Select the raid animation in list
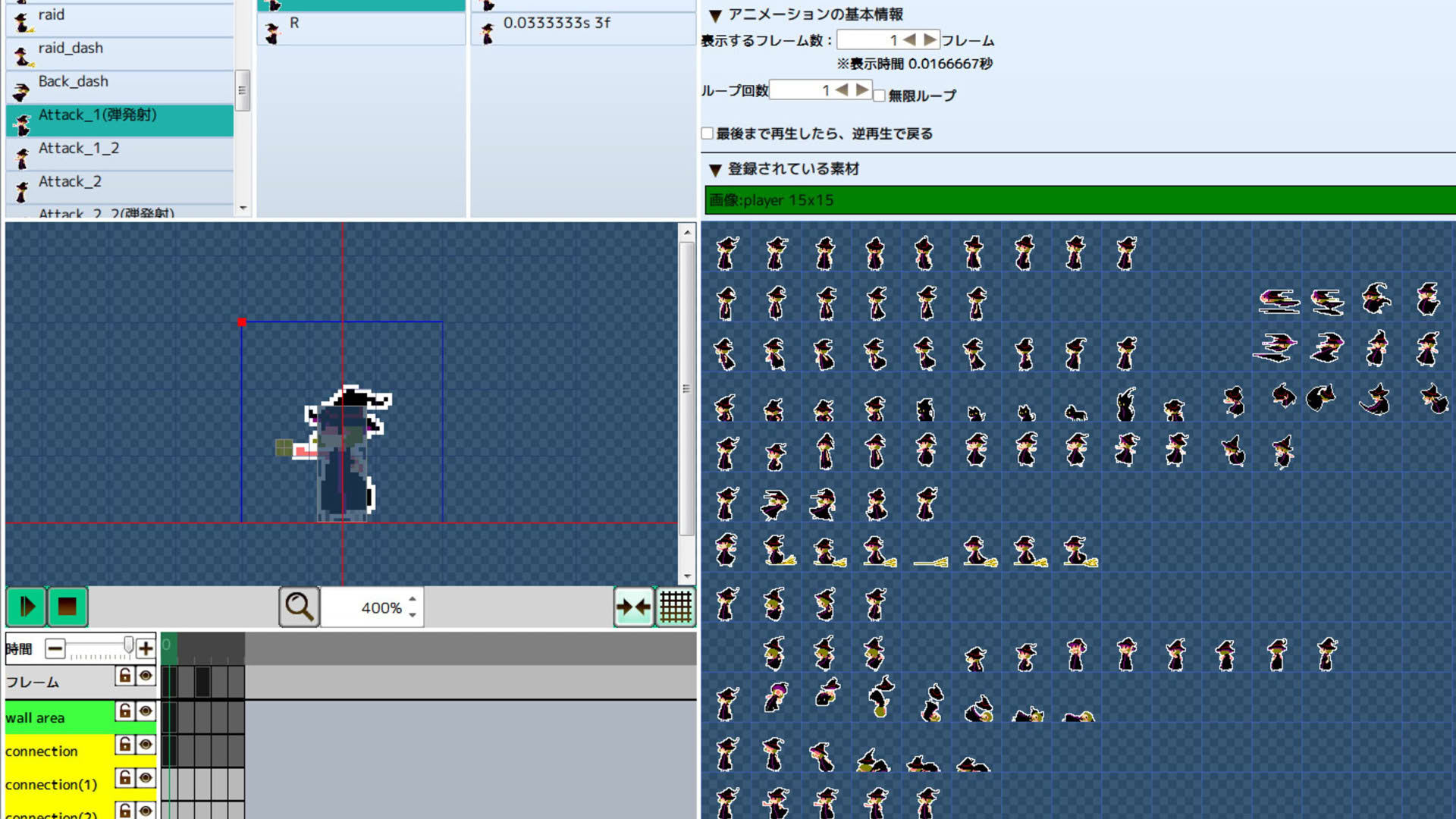Image resolution: width=1456 pixels, height=819 pixels. [120, 20]
